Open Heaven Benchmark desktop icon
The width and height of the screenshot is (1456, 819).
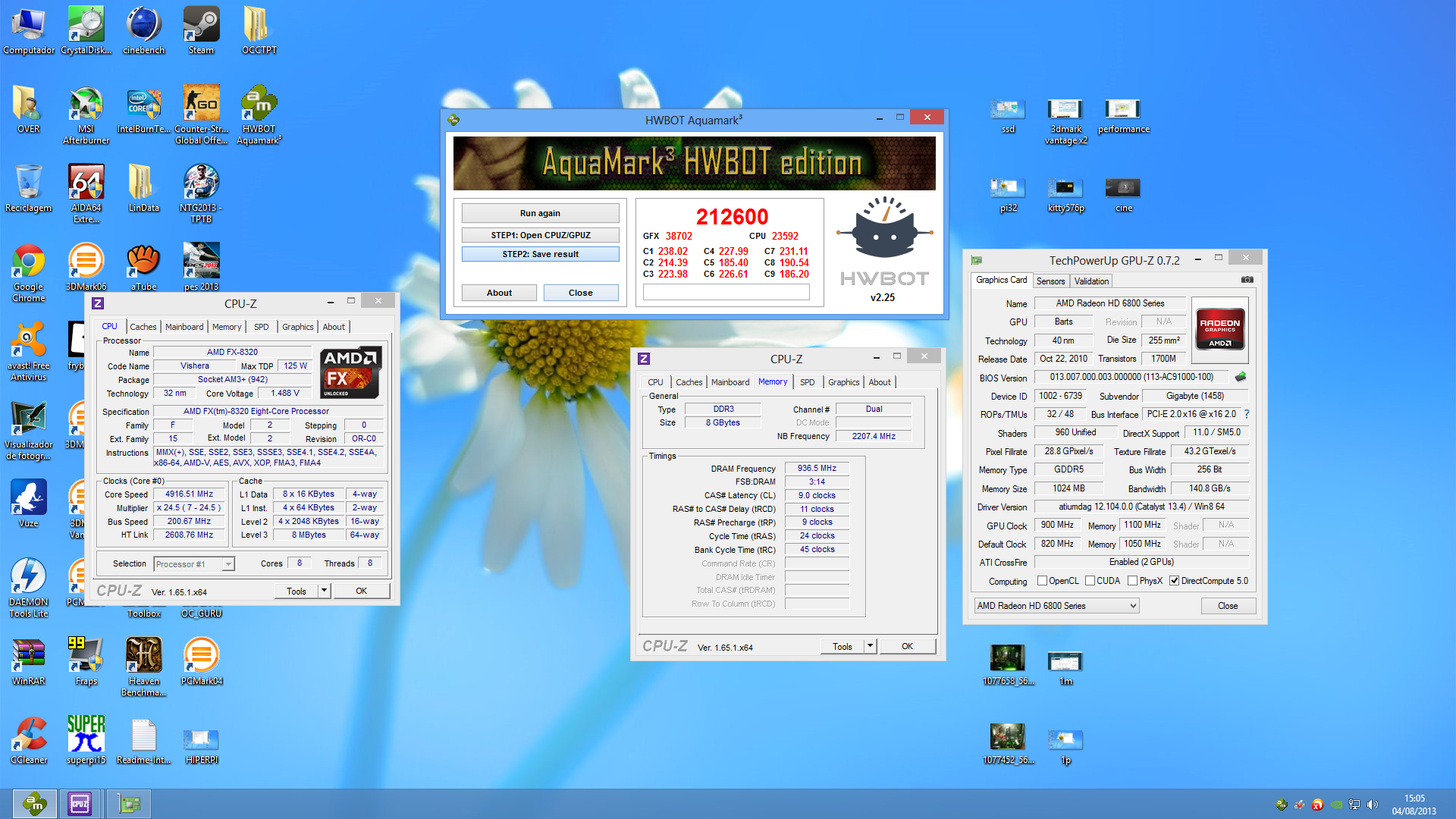(x=143, y=667)
